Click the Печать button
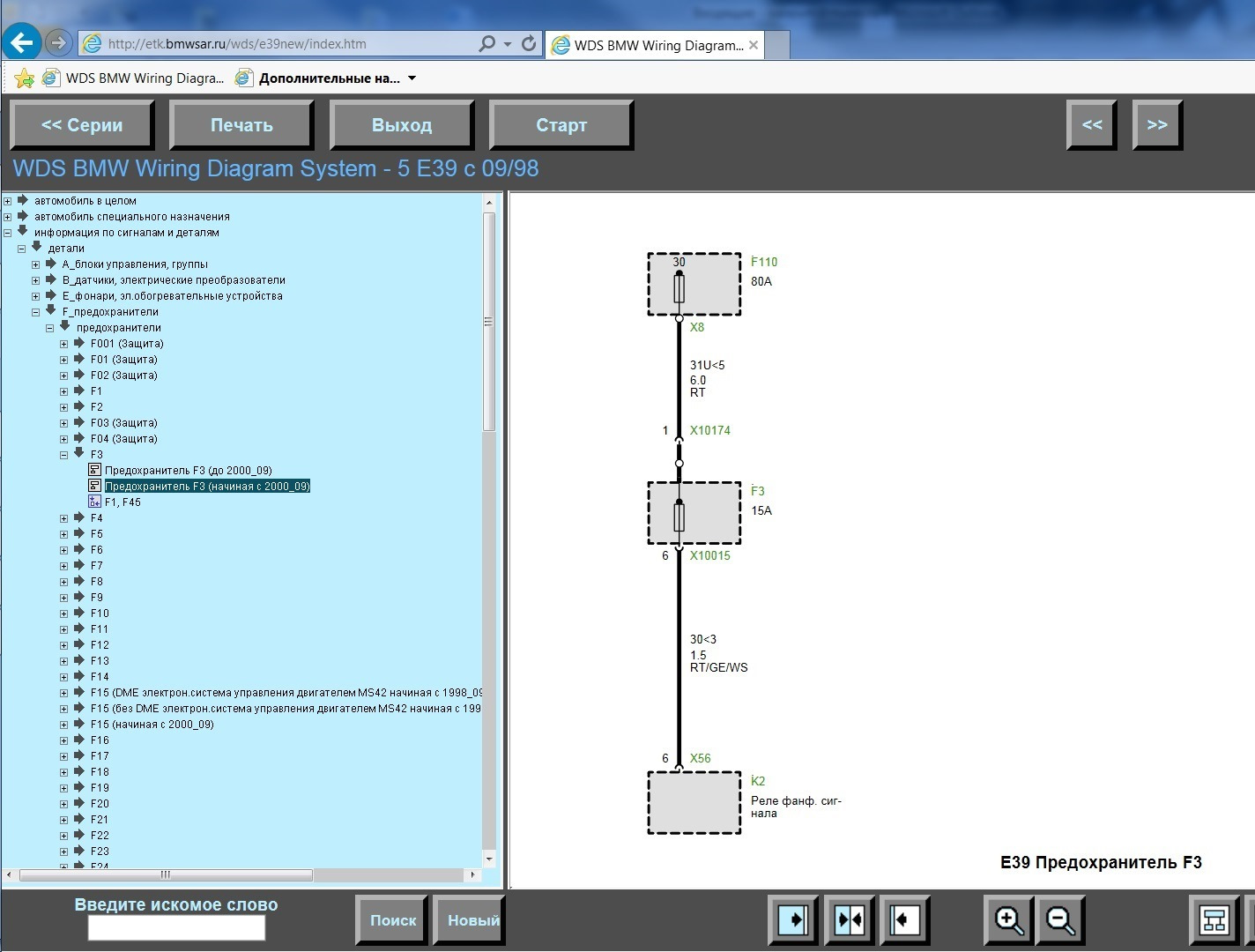The image size is (1255, 952). pyautogui.click(x=241, y=125)
